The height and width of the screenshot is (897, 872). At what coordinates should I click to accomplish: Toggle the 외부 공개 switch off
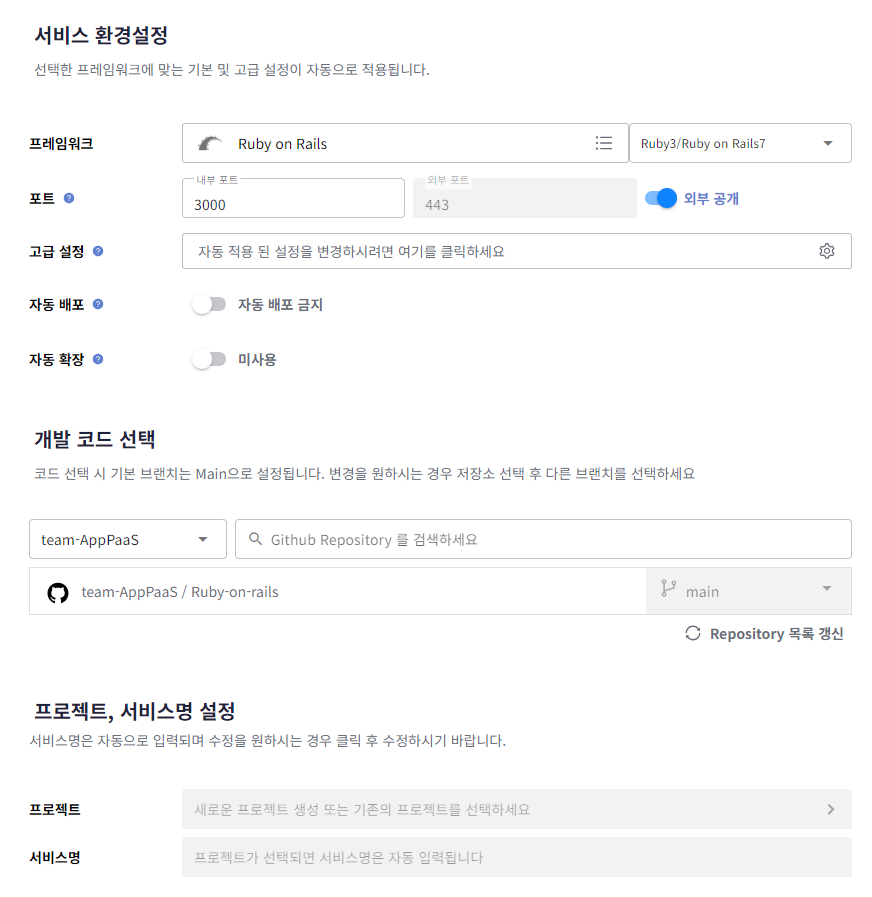pos(661,198)
